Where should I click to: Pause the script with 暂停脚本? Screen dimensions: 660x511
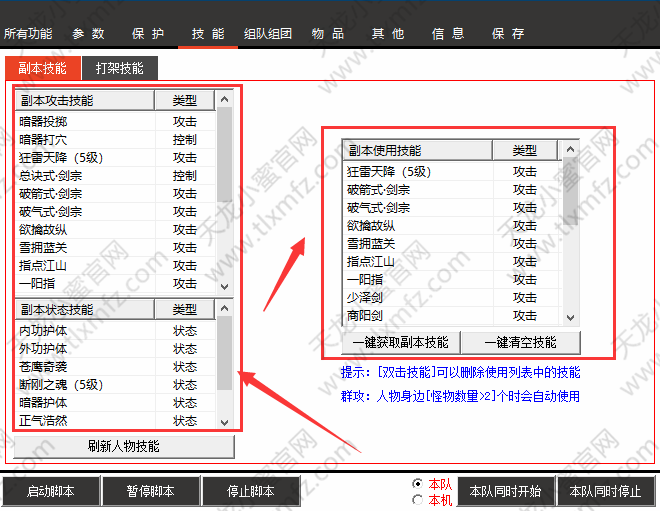pyautogui.click(x=151, y=491)
